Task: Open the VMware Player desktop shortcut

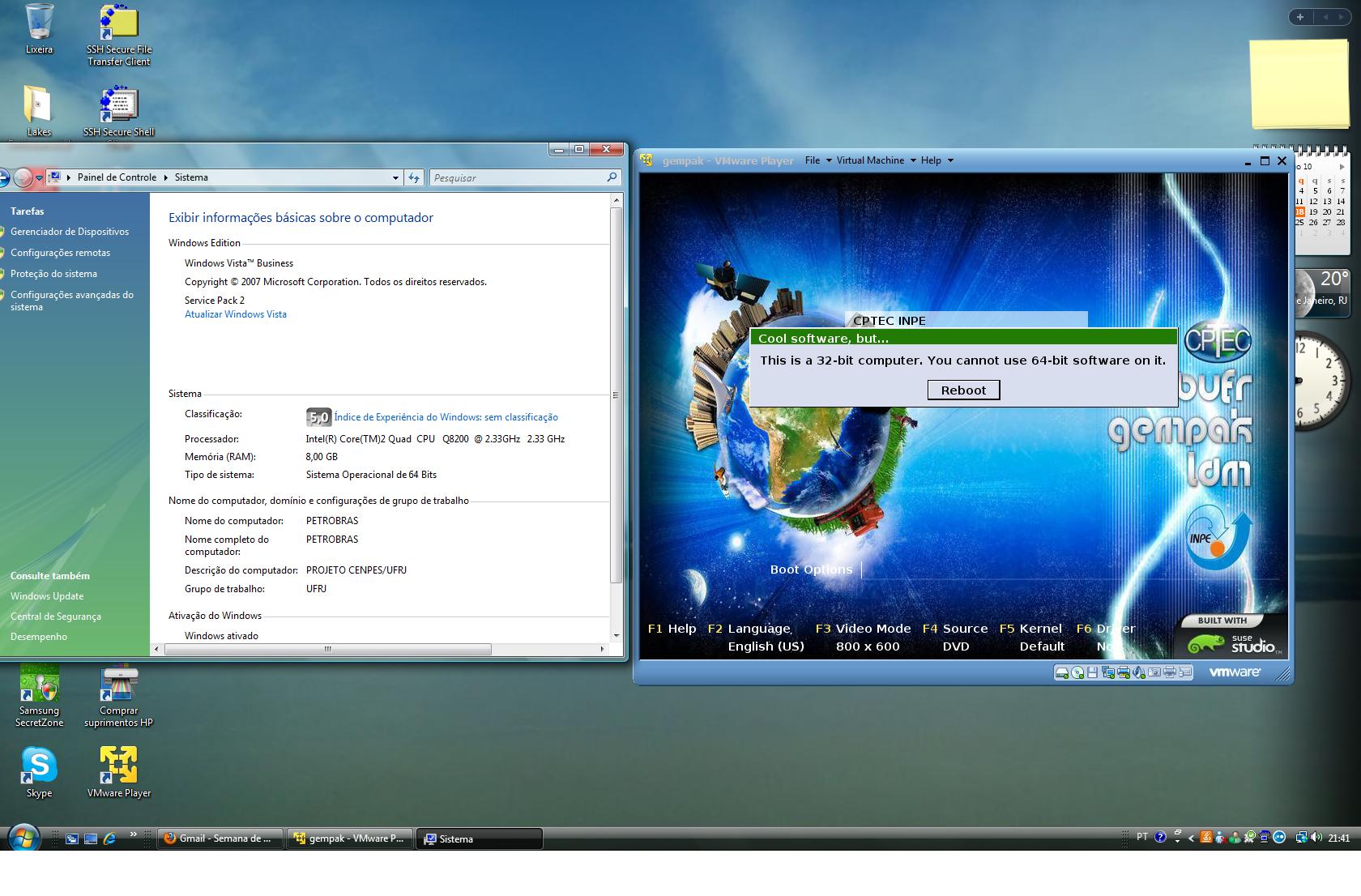Action: (118, 766)
